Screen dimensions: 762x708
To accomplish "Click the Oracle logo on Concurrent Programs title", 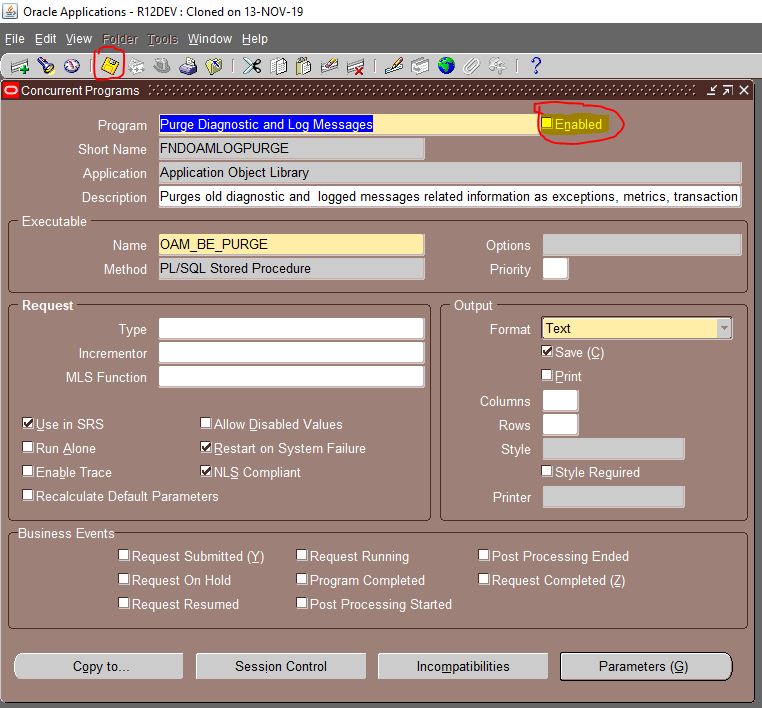I will 11,90.
